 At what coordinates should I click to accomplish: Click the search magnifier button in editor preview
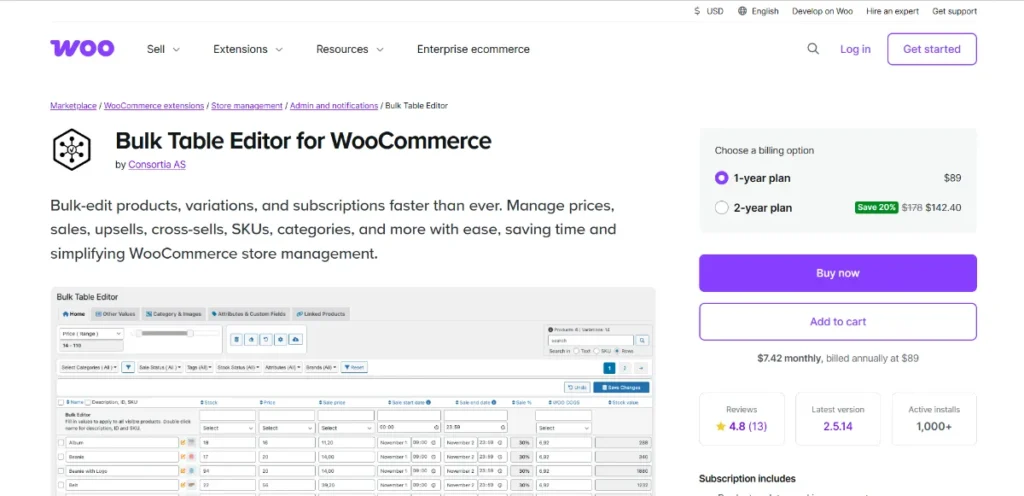(x=642, y=340)
